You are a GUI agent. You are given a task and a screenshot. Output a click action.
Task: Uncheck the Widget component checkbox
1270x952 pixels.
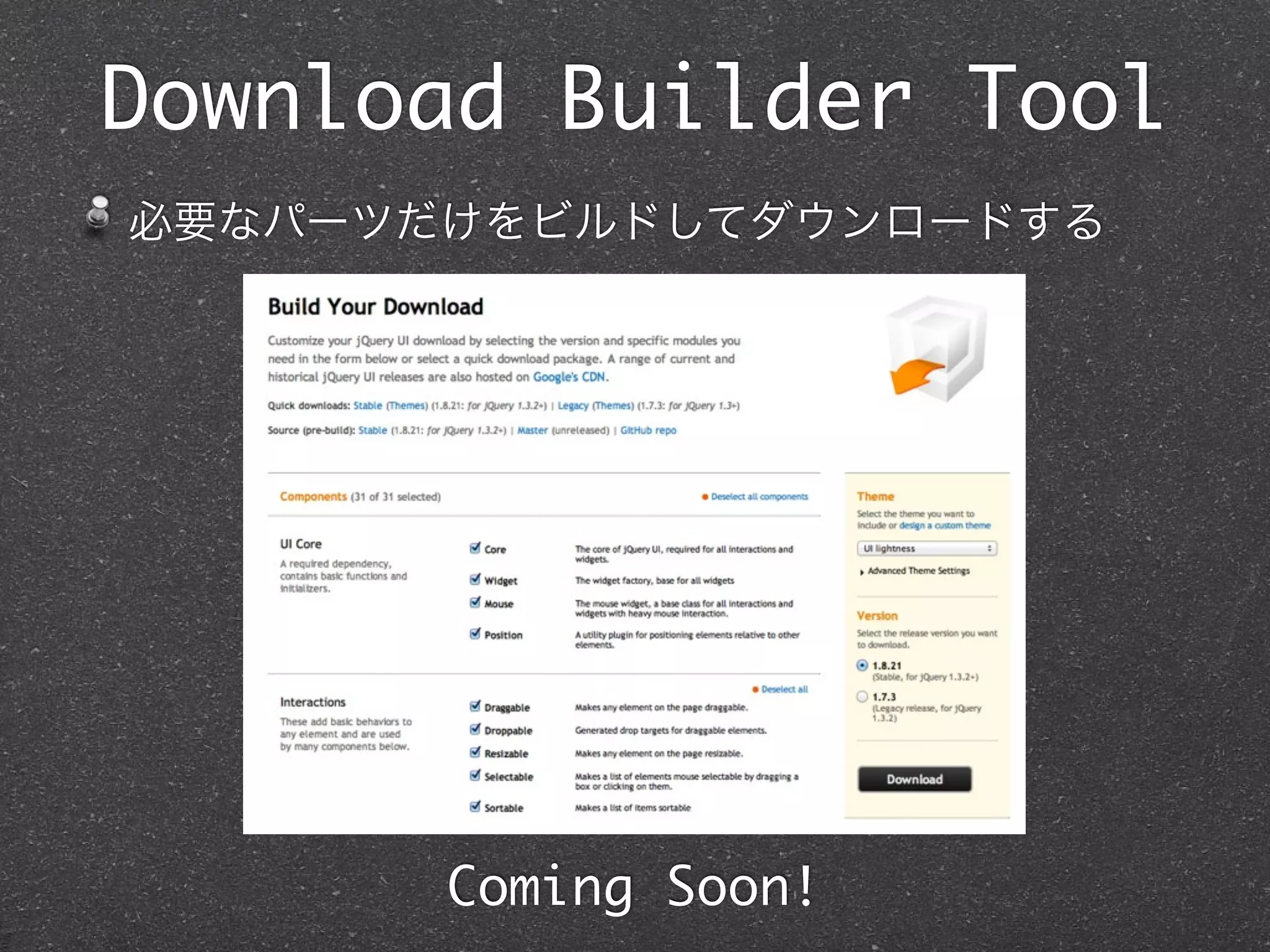point(475,580)
